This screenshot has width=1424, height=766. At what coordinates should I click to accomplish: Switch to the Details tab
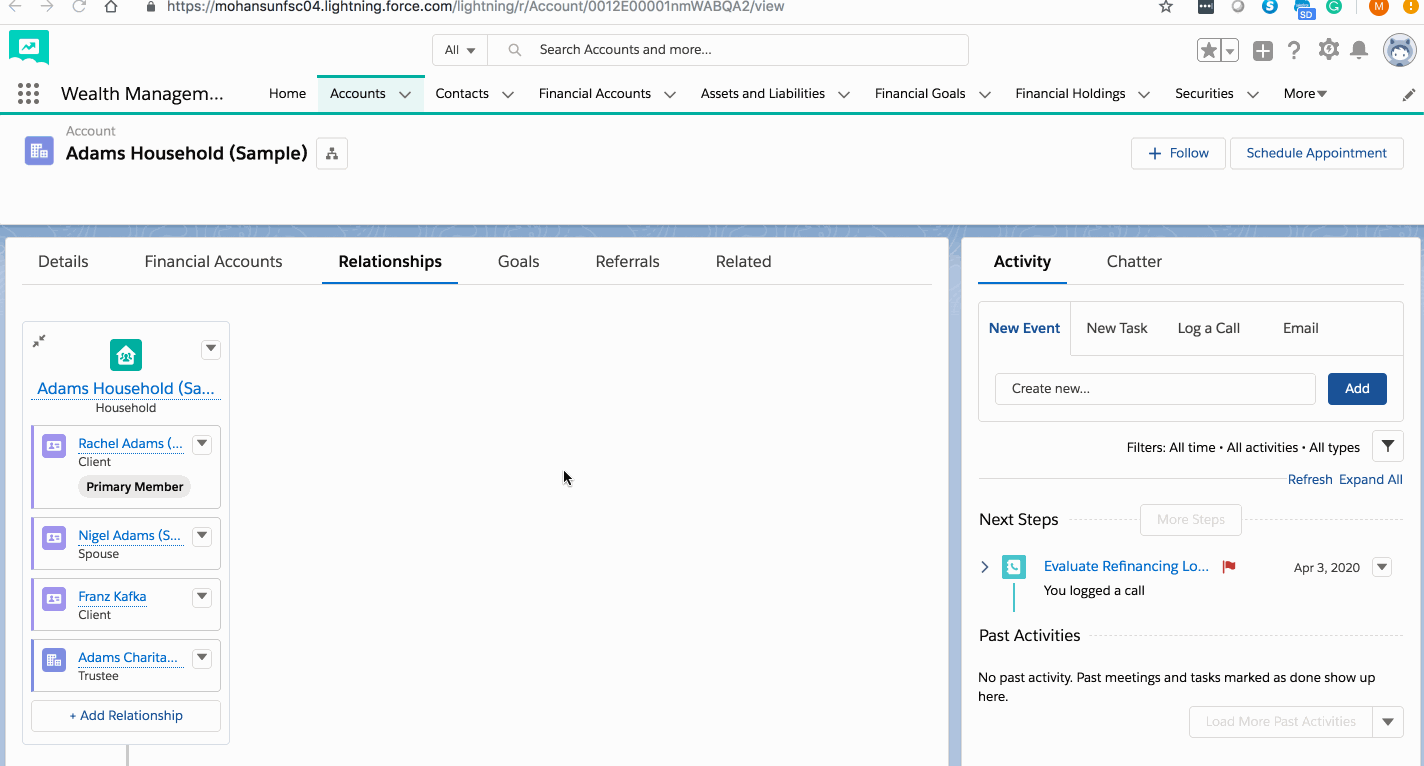click(63, 261)
